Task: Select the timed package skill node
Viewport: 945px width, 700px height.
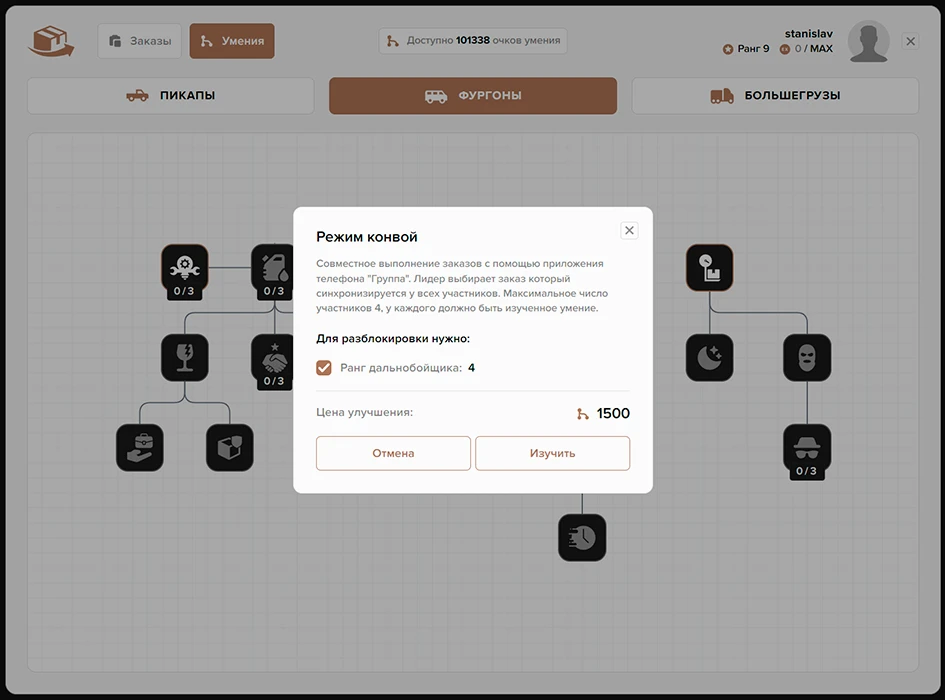Action: coord(709,267)
